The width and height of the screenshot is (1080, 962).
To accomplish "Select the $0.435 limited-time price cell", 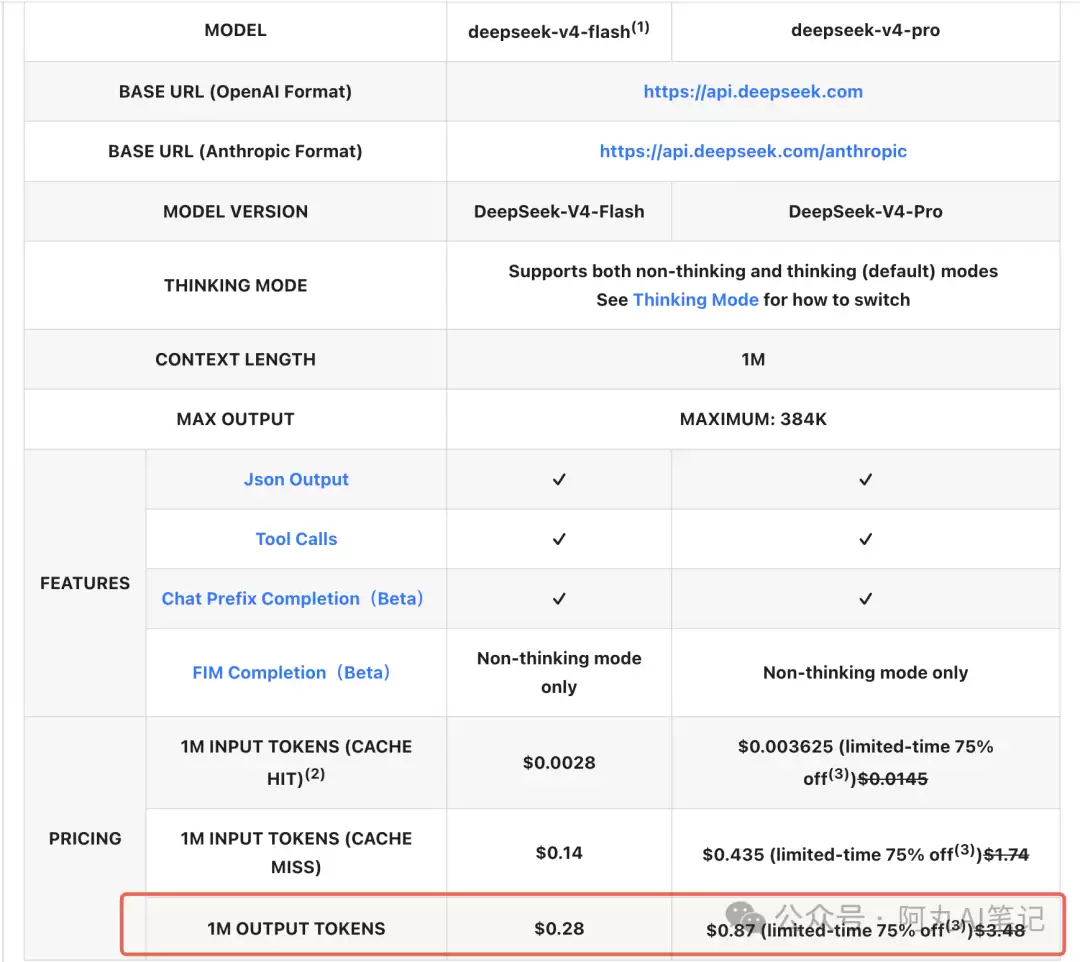I will point(866,854).
